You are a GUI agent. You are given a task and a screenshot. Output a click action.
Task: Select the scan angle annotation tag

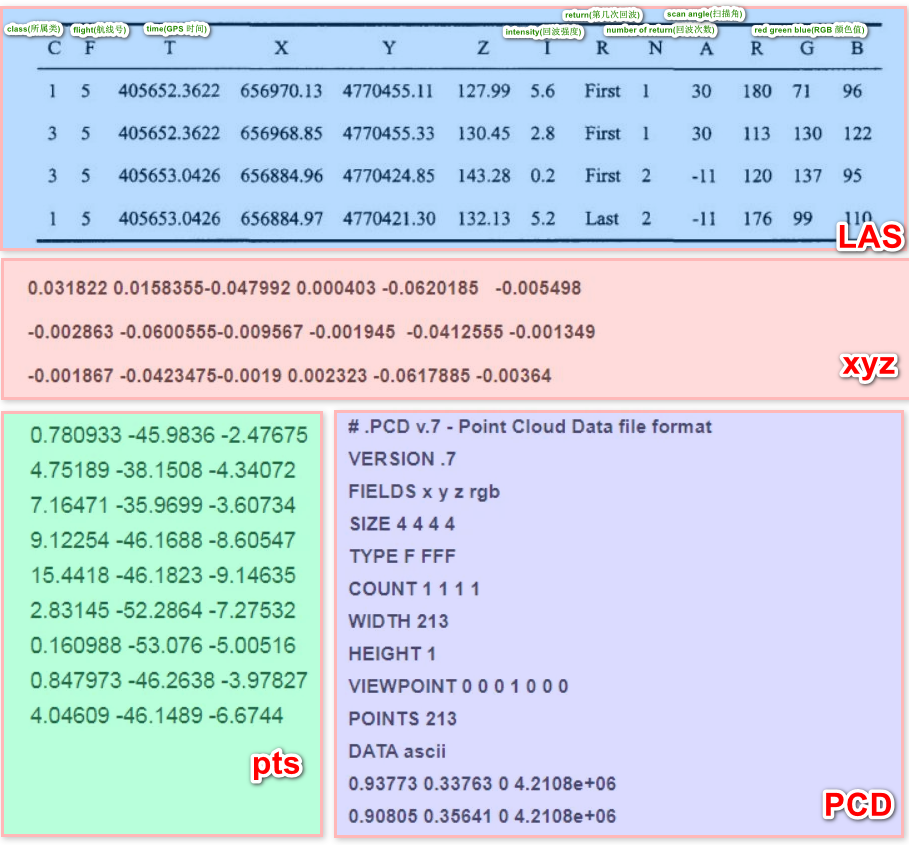(704, 14)
